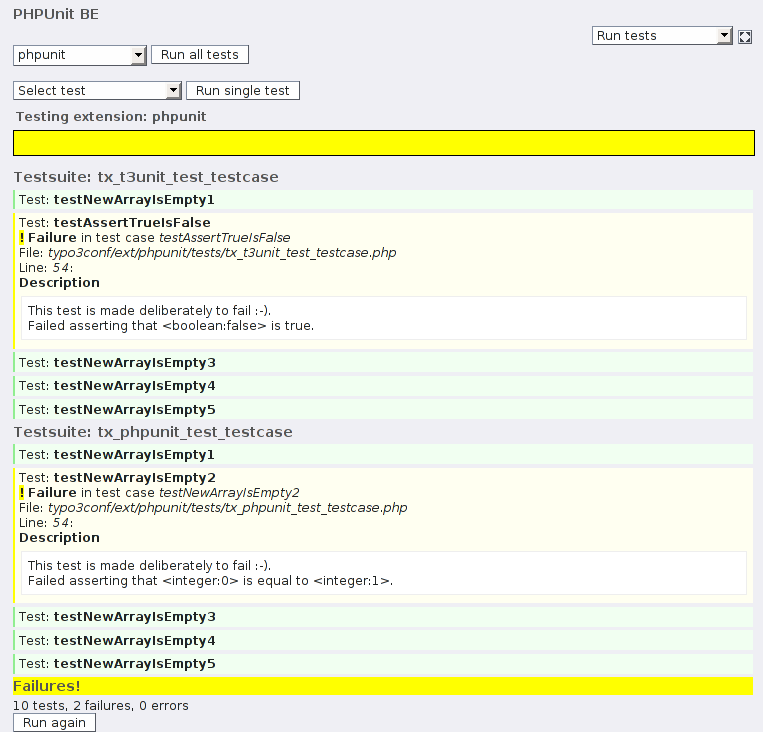Click the Run again button
The width and height of the screenshot is (763, 732).
pyautogui.click(x=54, y=723)
